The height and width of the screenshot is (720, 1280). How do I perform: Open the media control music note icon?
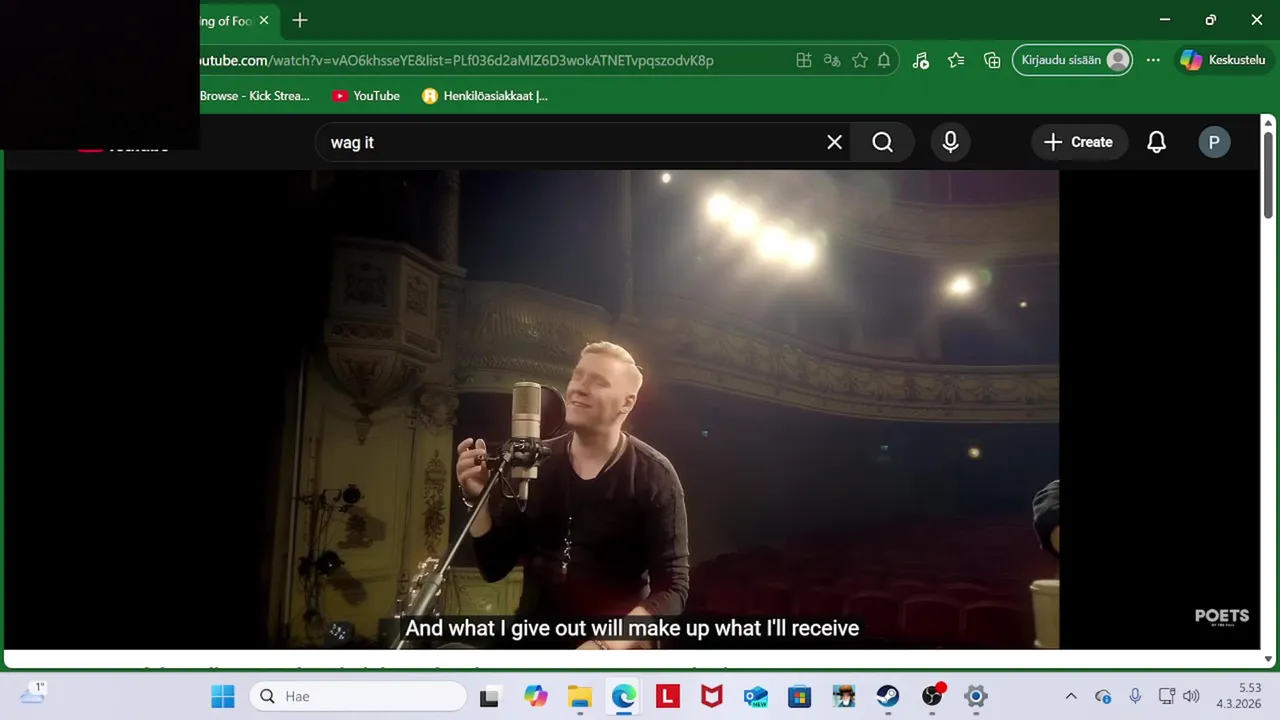point(921,60)
